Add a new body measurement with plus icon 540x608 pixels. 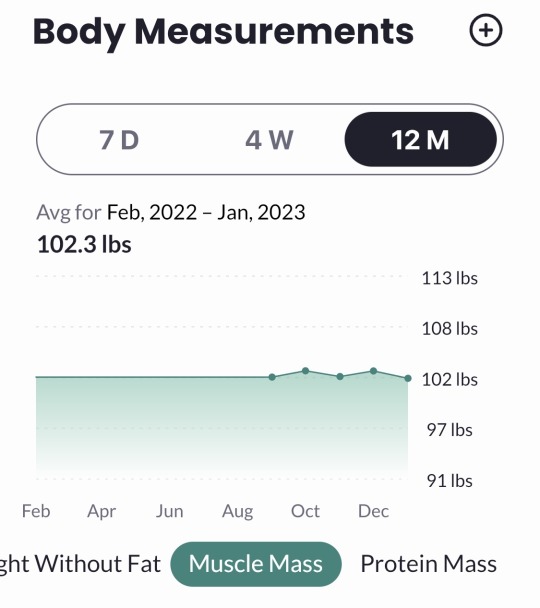coord(486,30)
